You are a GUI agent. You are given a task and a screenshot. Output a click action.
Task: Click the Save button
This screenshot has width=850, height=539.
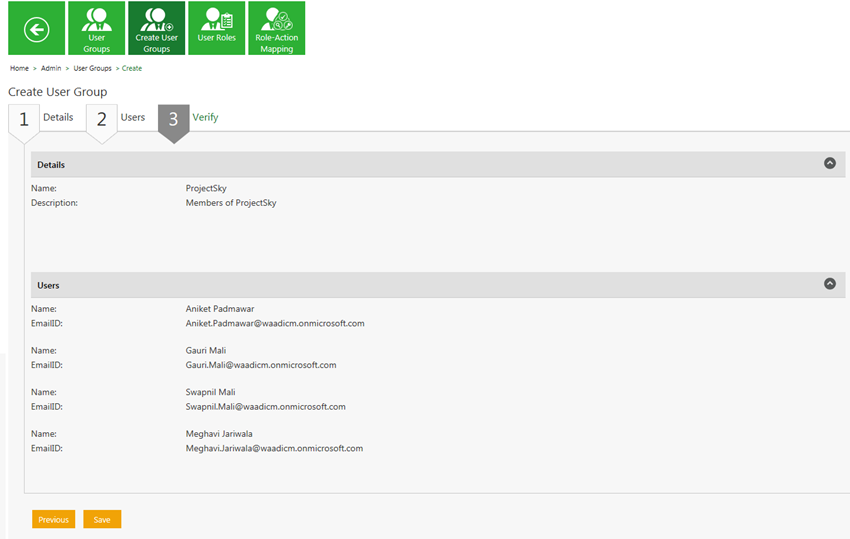tap(102, 519)
